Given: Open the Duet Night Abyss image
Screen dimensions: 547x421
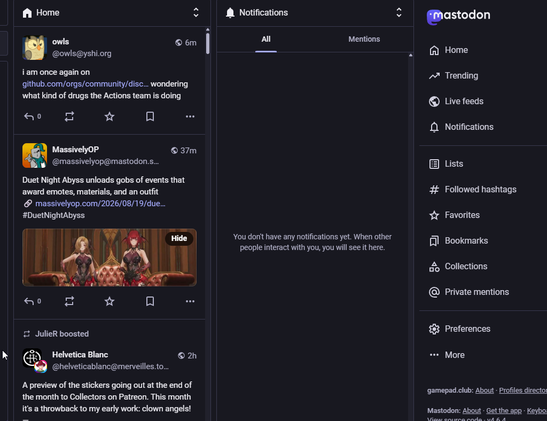Looking at the screenshot, I should [x=109, y=257].
